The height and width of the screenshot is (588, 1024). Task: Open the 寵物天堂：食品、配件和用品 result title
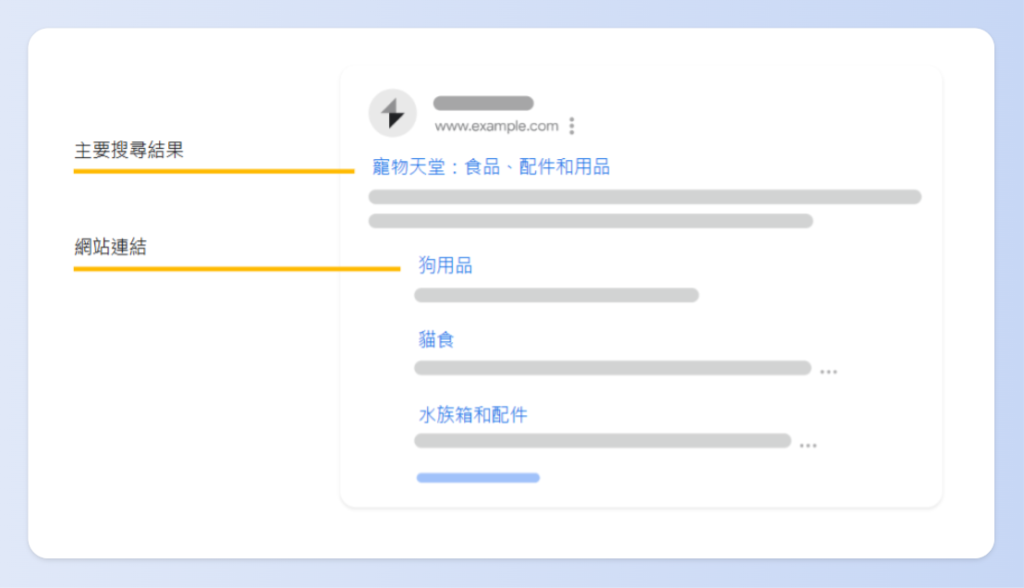(490, 167)
